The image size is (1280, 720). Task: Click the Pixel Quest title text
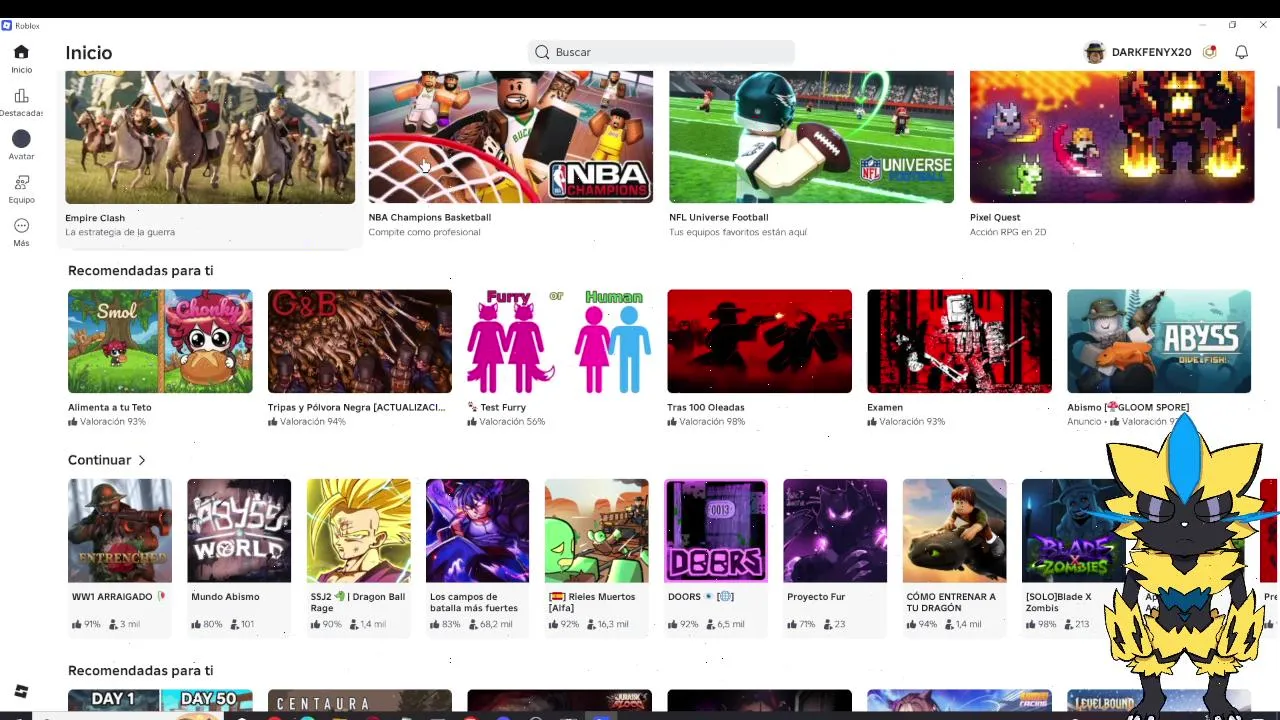[995, 217]
